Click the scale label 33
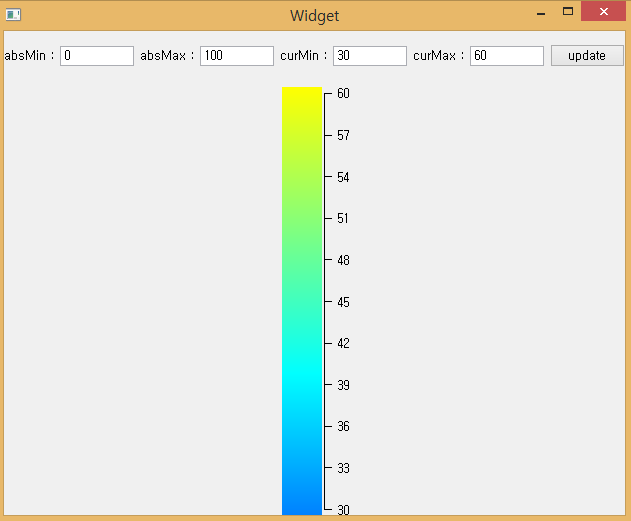The image size is (631, 521). click(x=343, y=468)
